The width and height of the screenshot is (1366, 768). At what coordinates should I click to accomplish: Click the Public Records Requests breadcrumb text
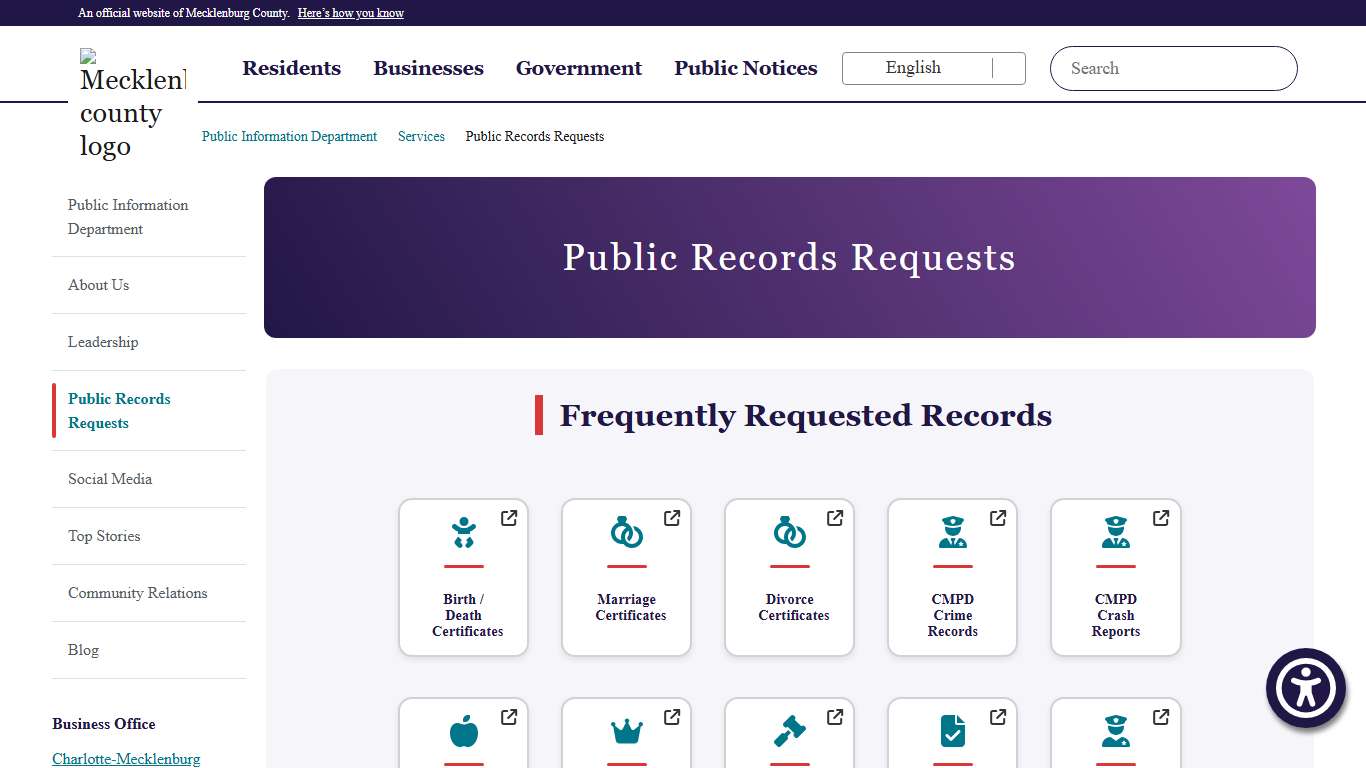(535, 136)
